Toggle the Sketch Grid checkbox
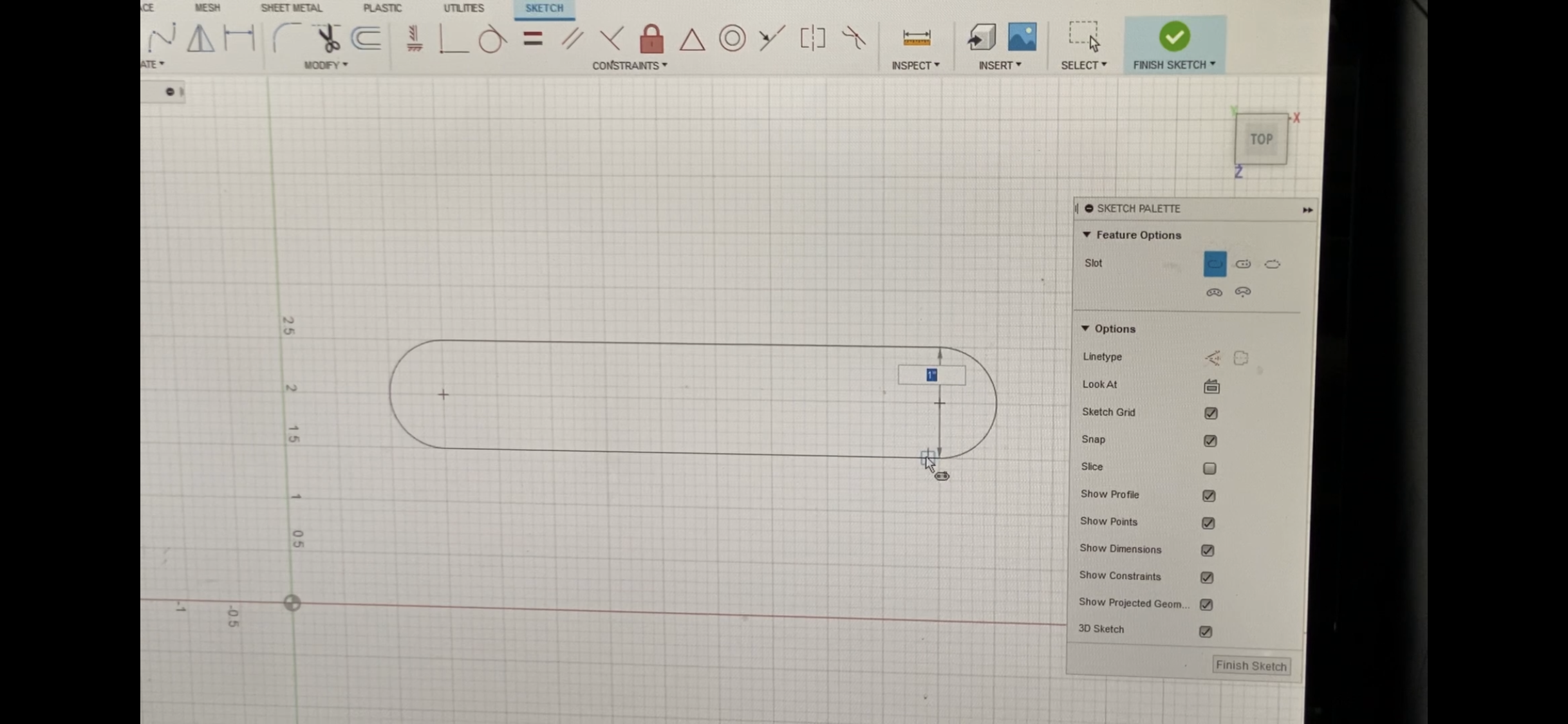 (x=1211, y=413)
